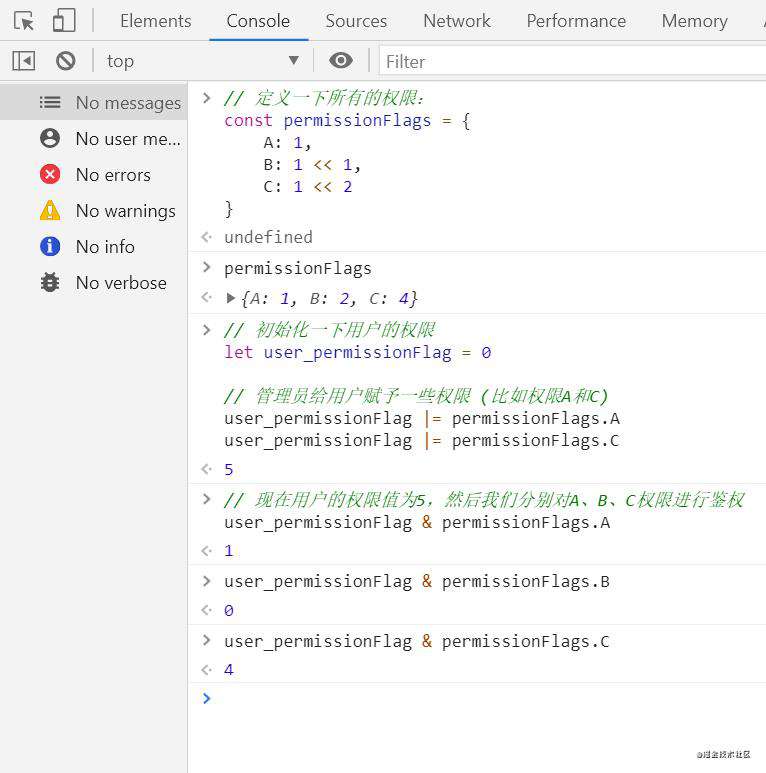
Task: Clear the console with the ban icon
Action: coord(66,61)
